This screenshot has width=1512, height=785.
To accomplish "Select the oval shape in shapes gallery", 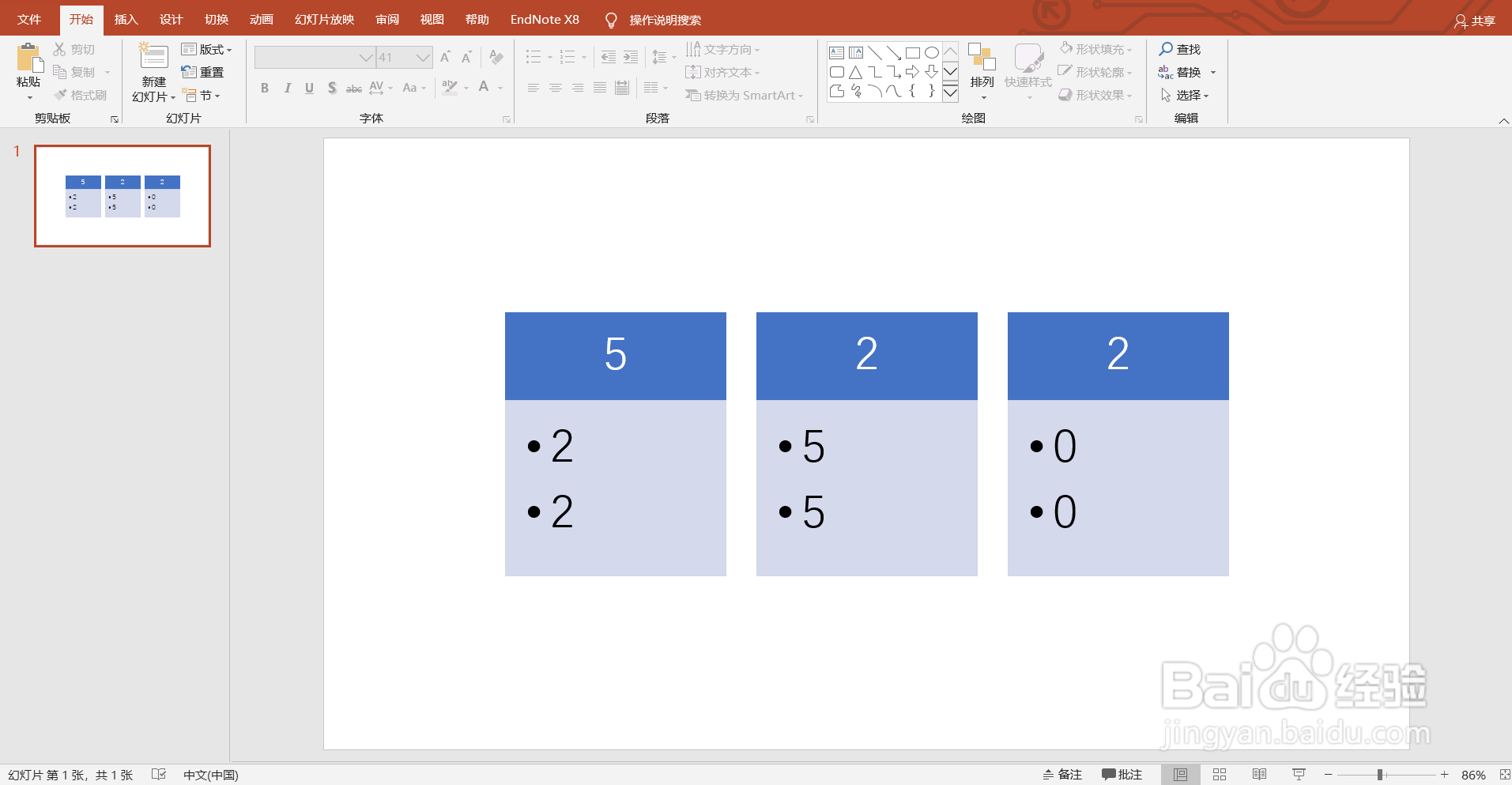I will coord(932,53).
